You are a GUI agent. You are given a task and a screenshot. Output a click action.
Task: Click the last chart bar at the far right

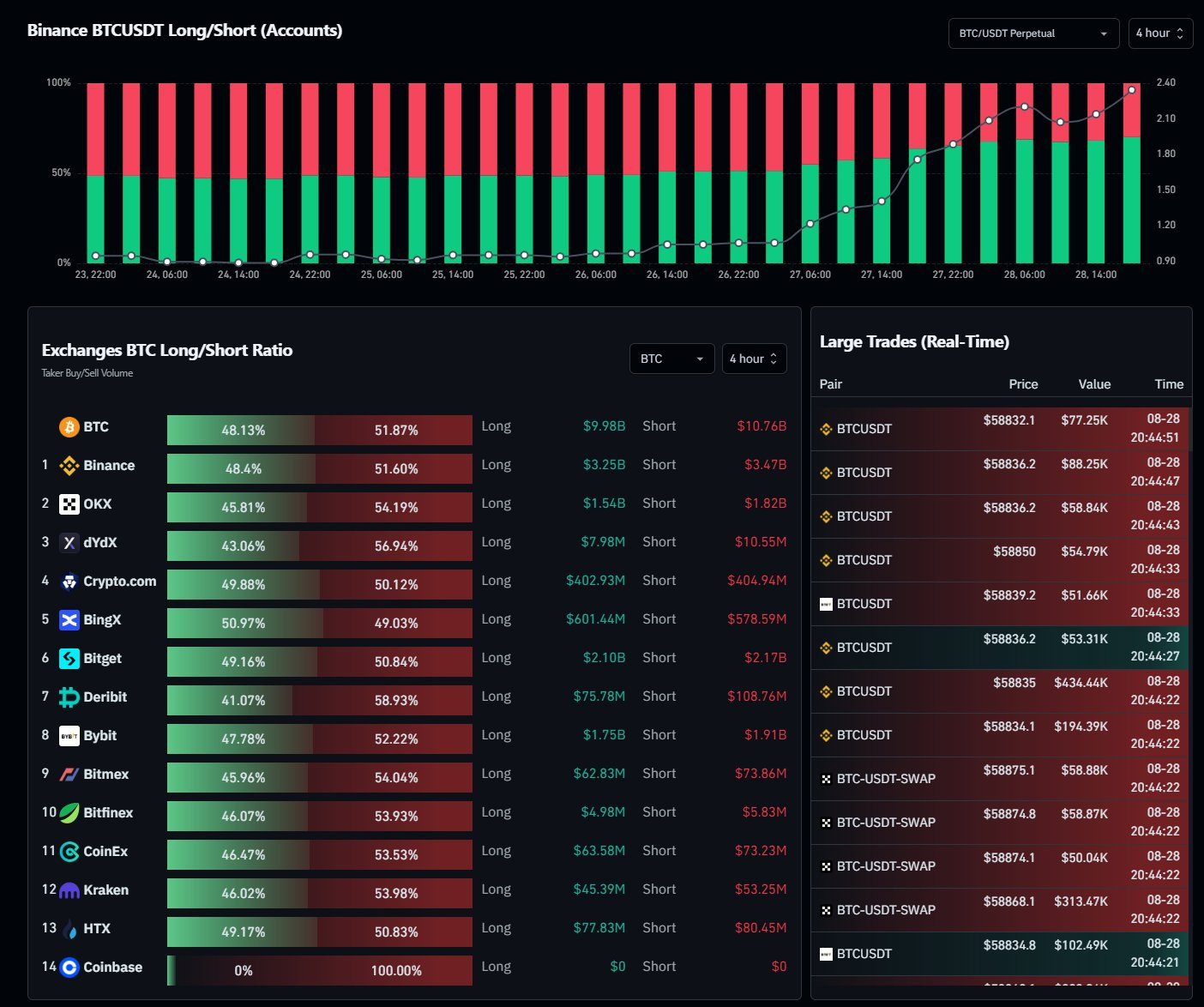1132,173
